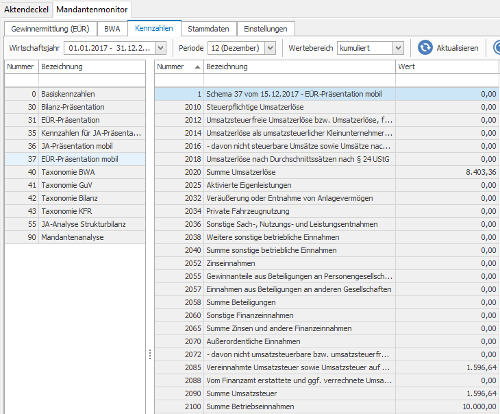Click the Aktualisieren button label
500x414 pixels.
457,48
